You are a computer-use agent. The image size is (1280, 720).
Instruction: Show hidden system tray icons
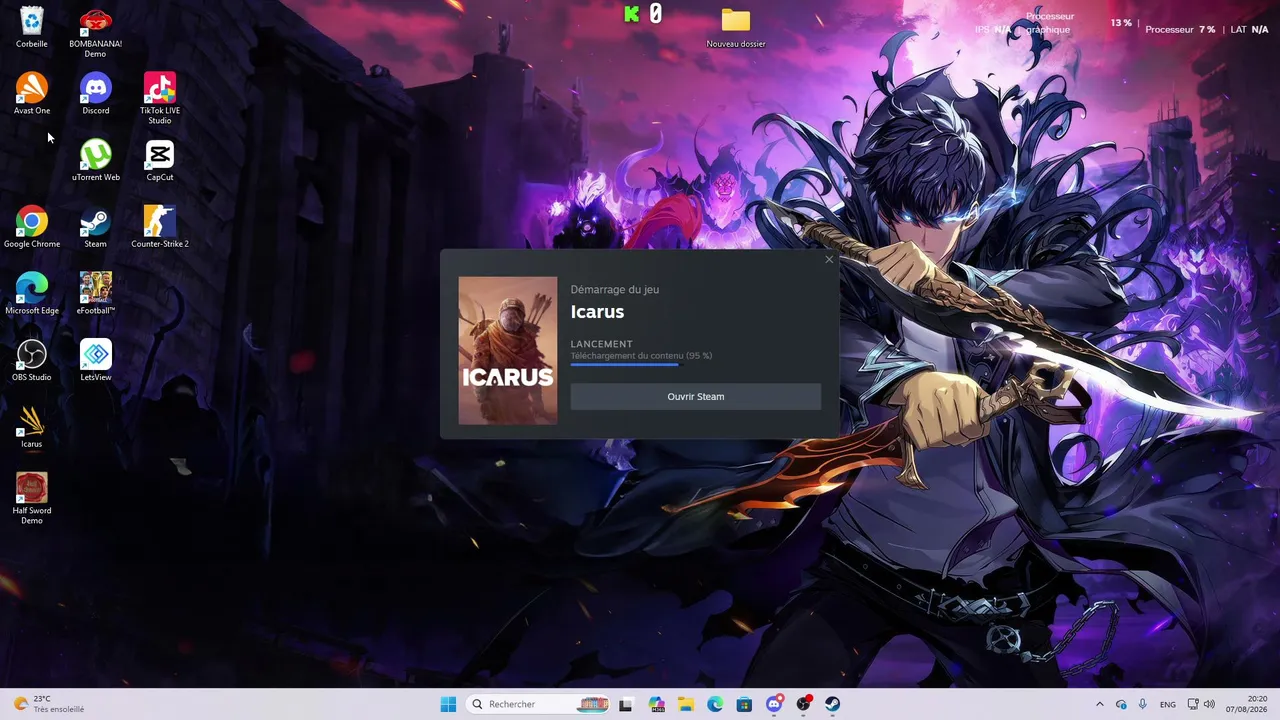click(x=1100, y=704)
